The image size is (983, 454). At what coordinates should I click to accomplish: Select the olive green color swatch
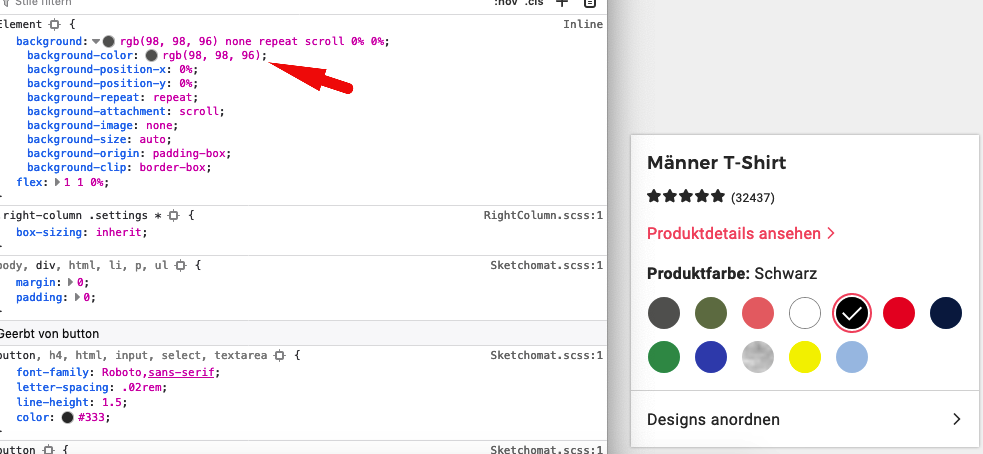tap(710, 313)
